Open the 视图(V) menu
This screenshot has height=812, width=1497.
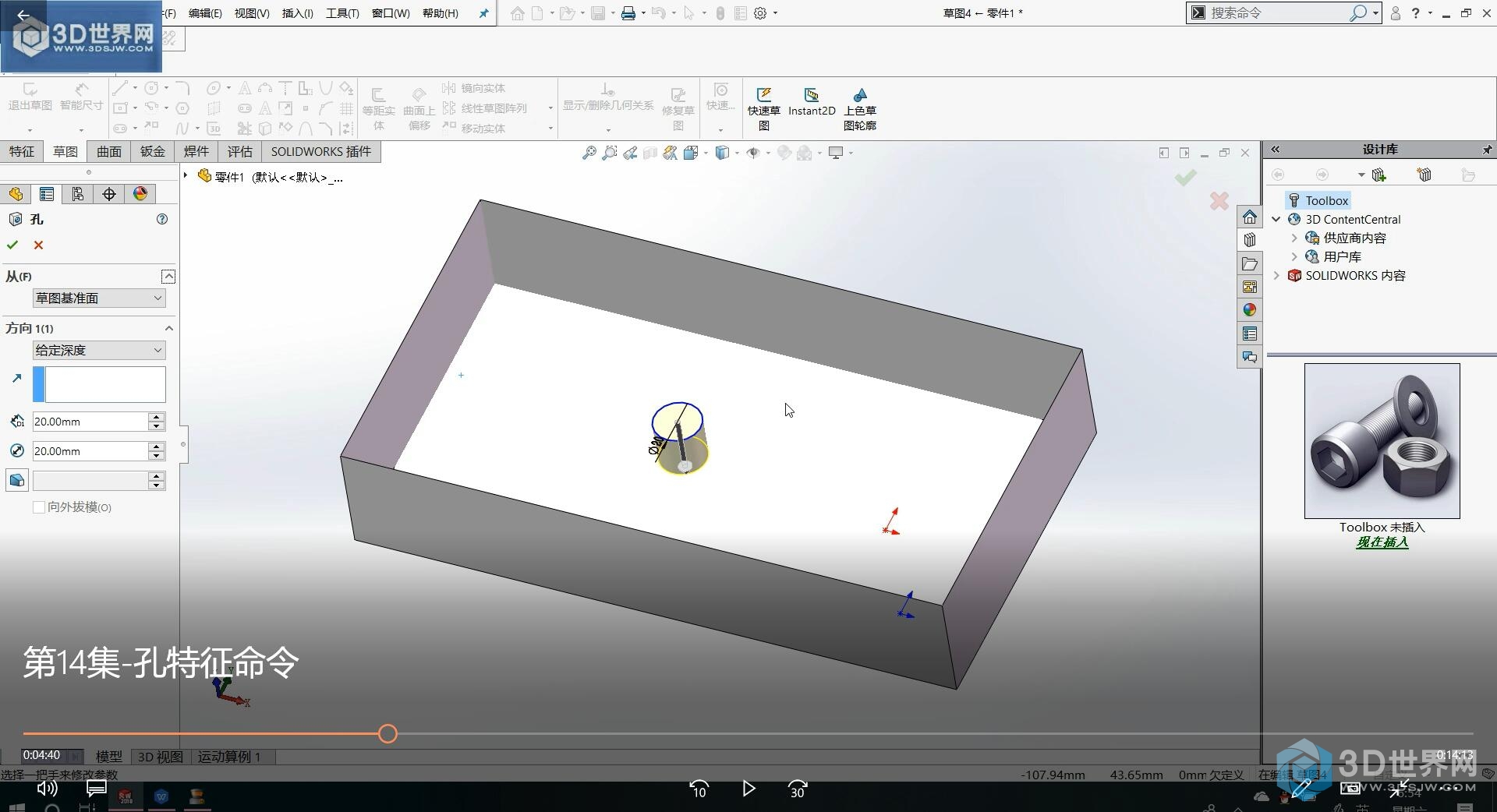coord(252,13)
